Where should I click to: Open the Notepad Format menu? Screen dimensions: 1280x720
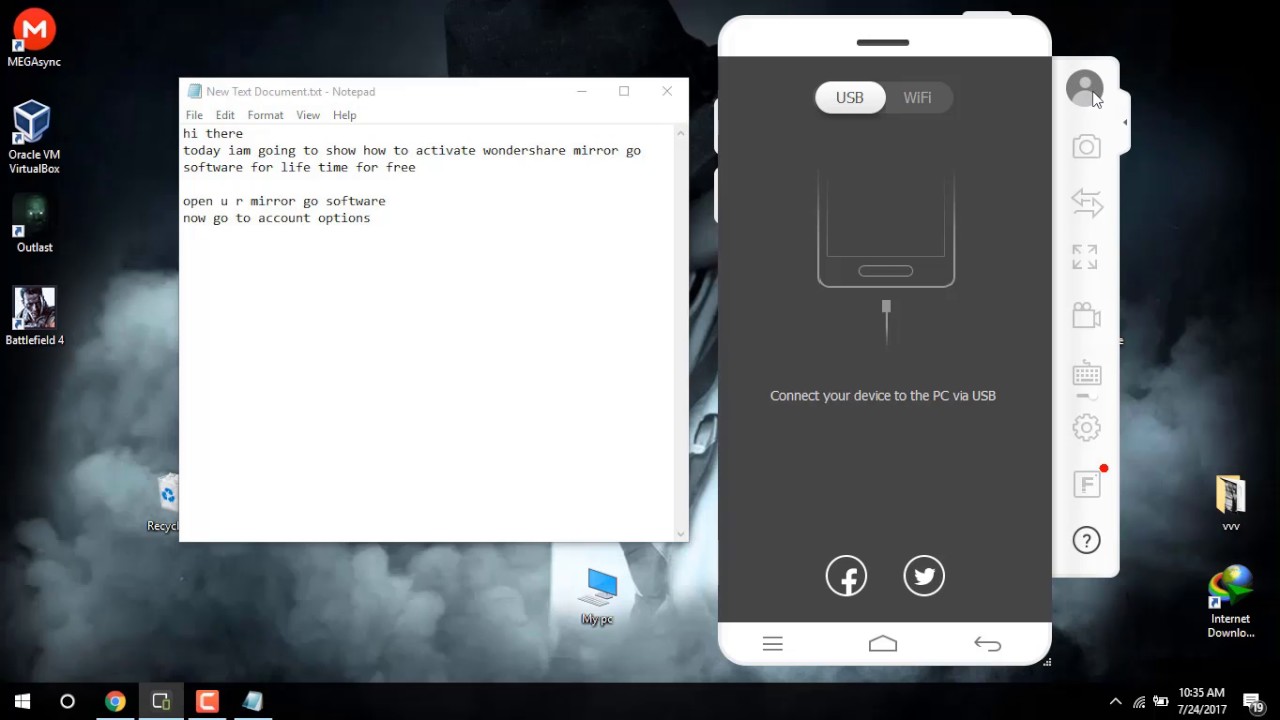[x=265, y=115]
